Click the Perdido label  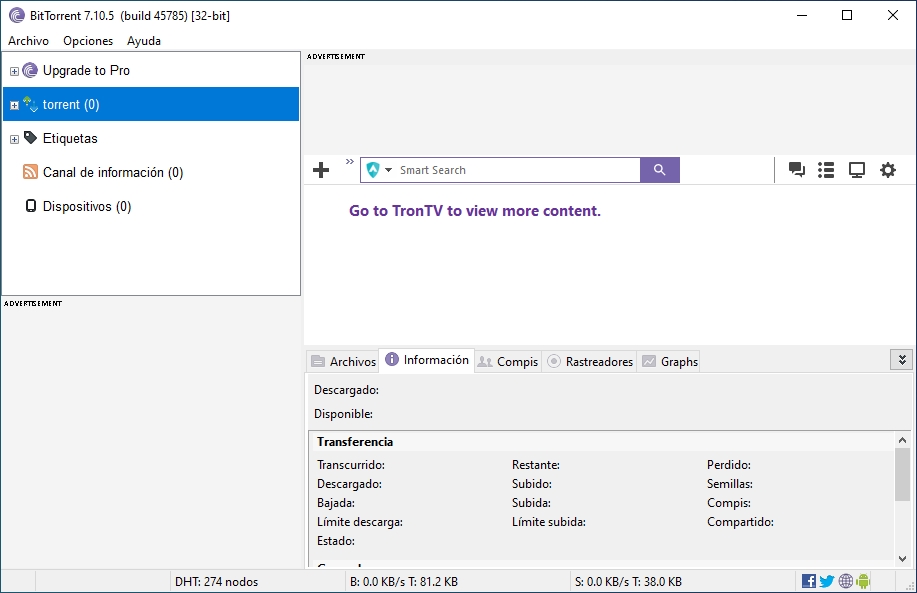(x=729, y=465)
